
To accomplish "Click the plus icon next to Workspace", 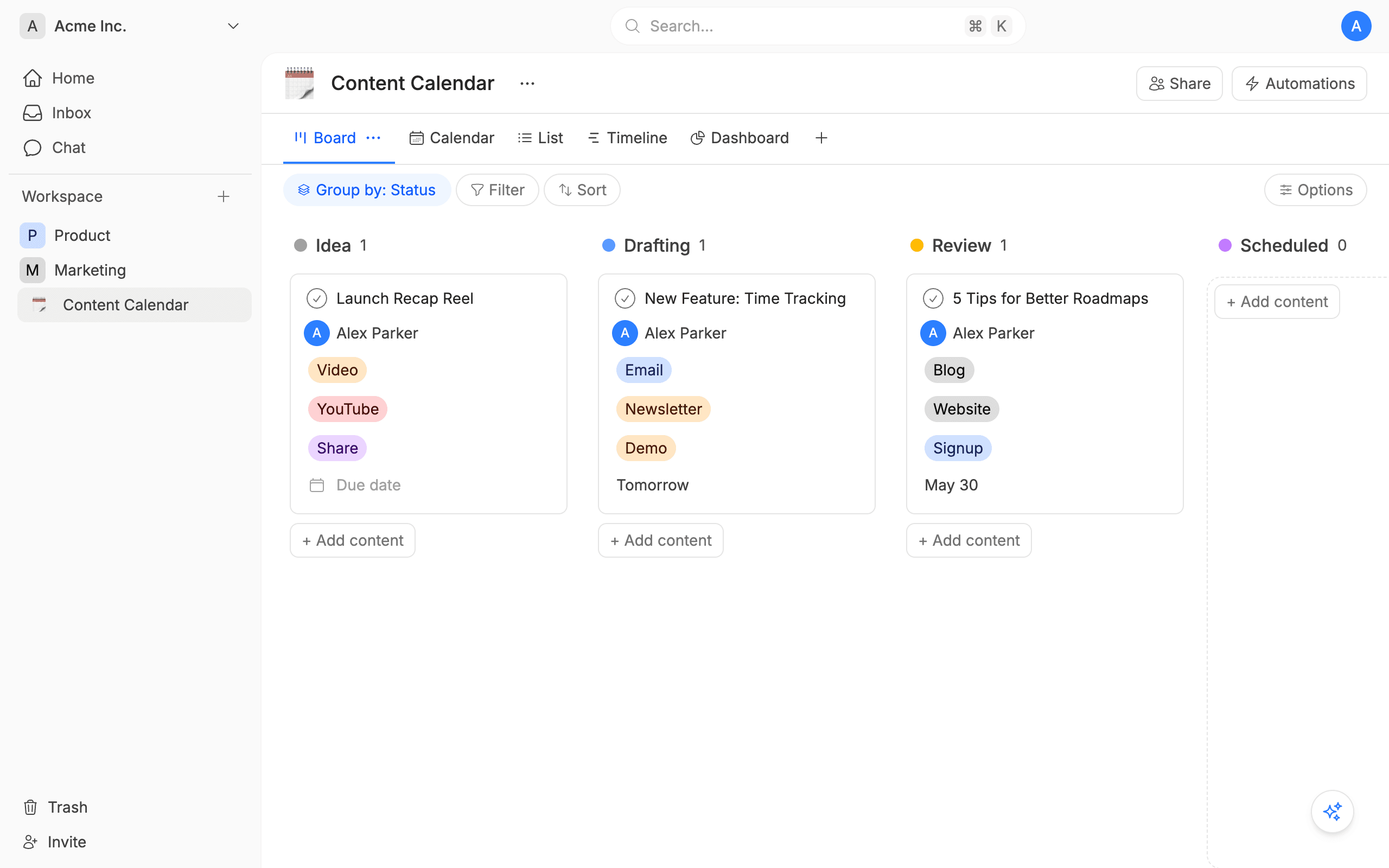I will coord(224,196).
